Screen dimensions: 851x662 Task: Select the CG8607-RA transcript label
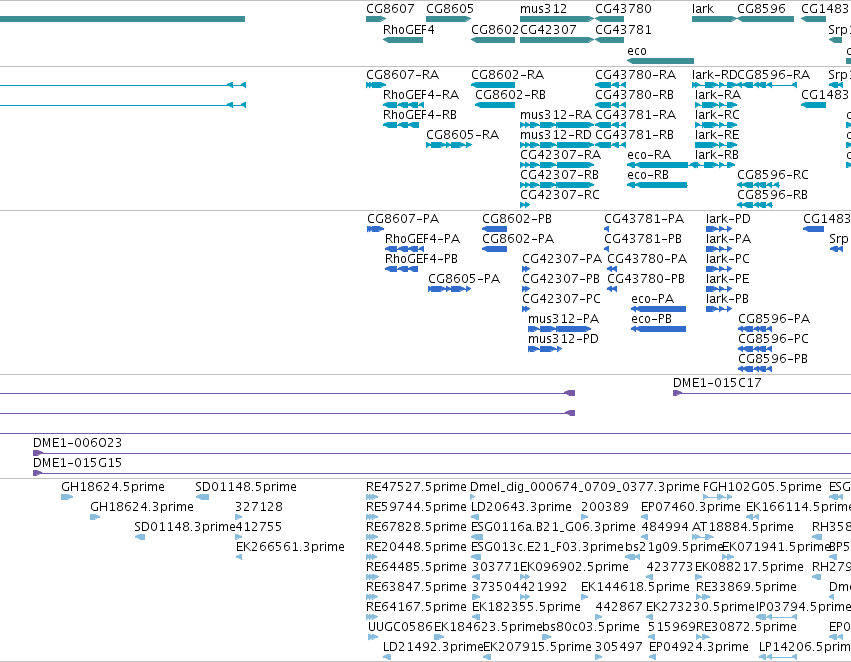[x=403, y=75]
